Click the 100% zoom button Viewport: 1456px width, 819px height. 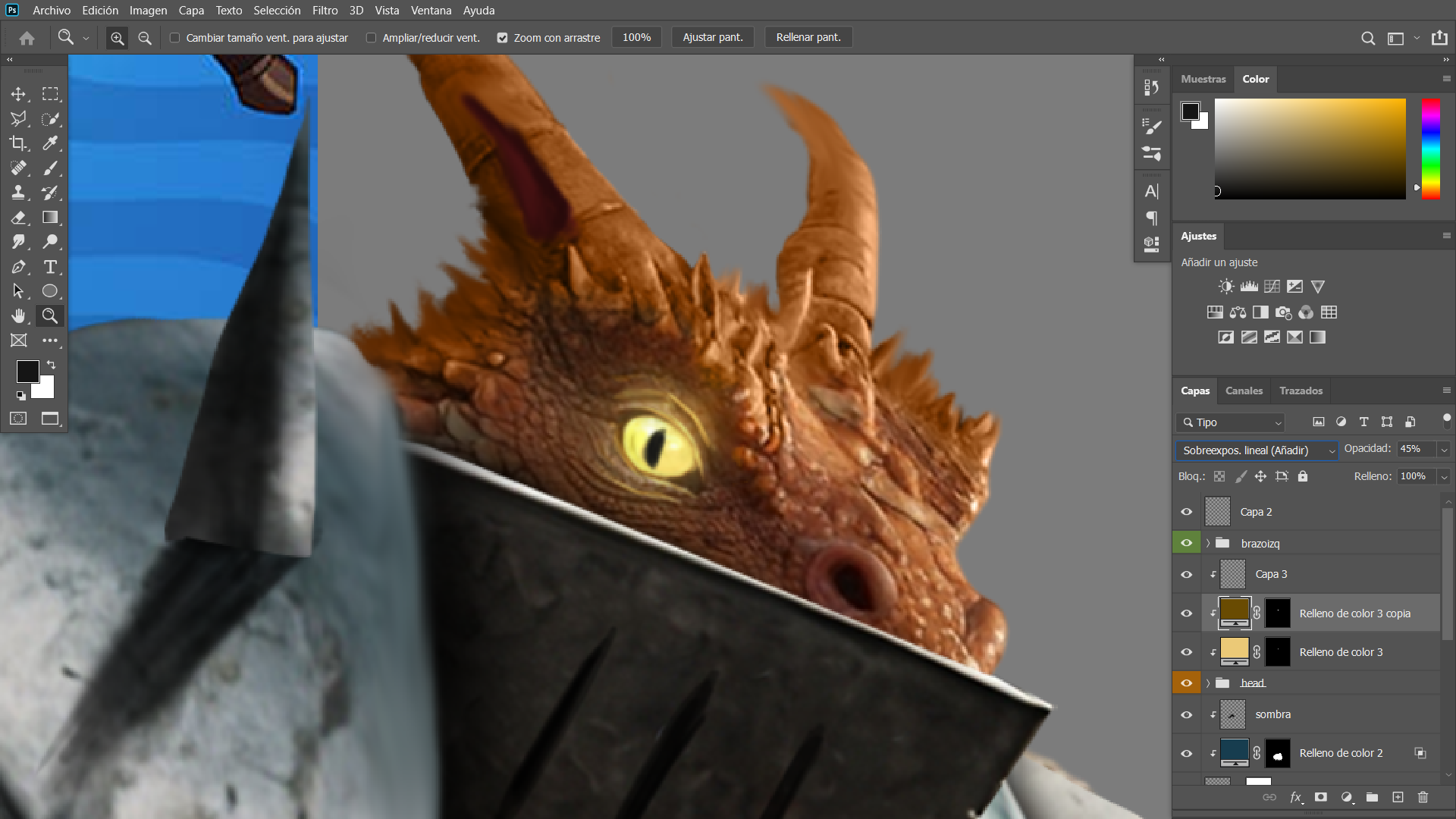point(636,38)
